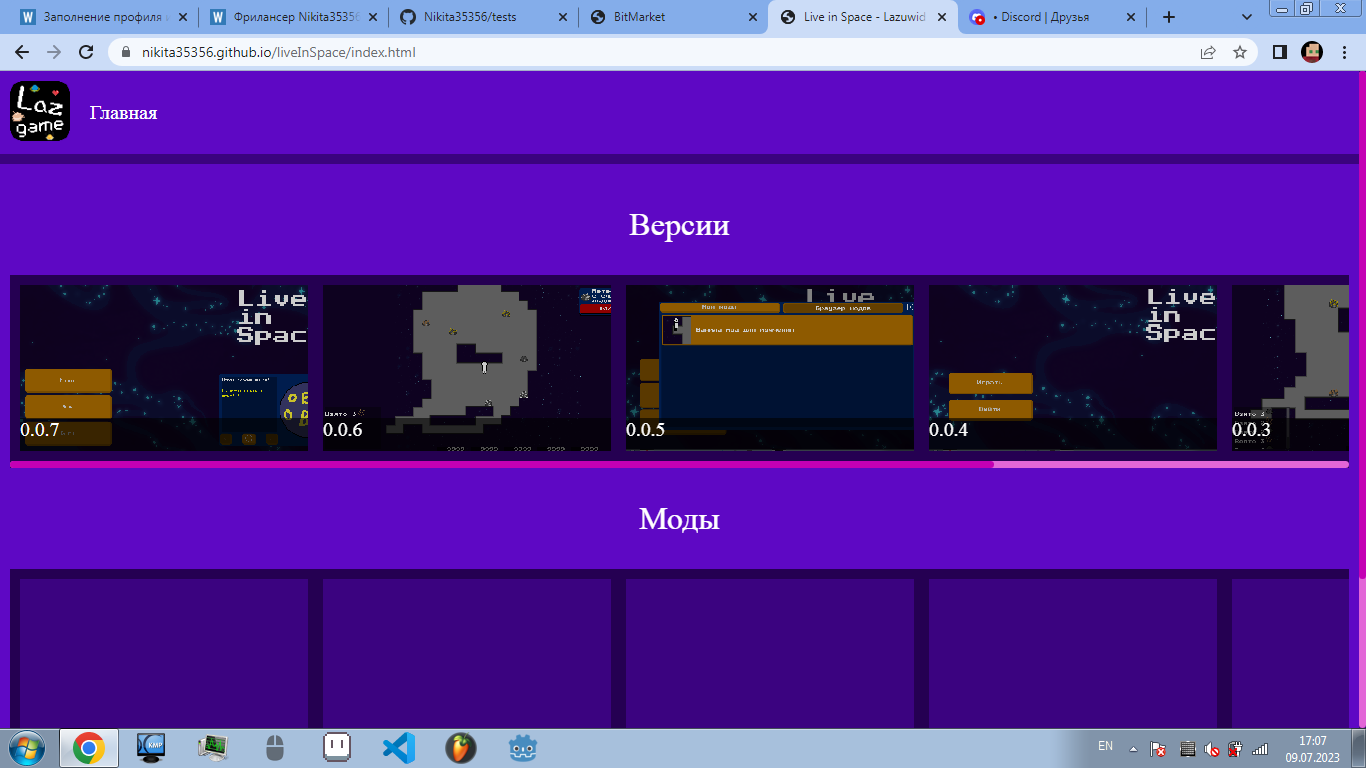Screen dimensions: 1366x768
Task: Open the Windows Start menu
Action: pyautogui.click(x=27, y=748)
